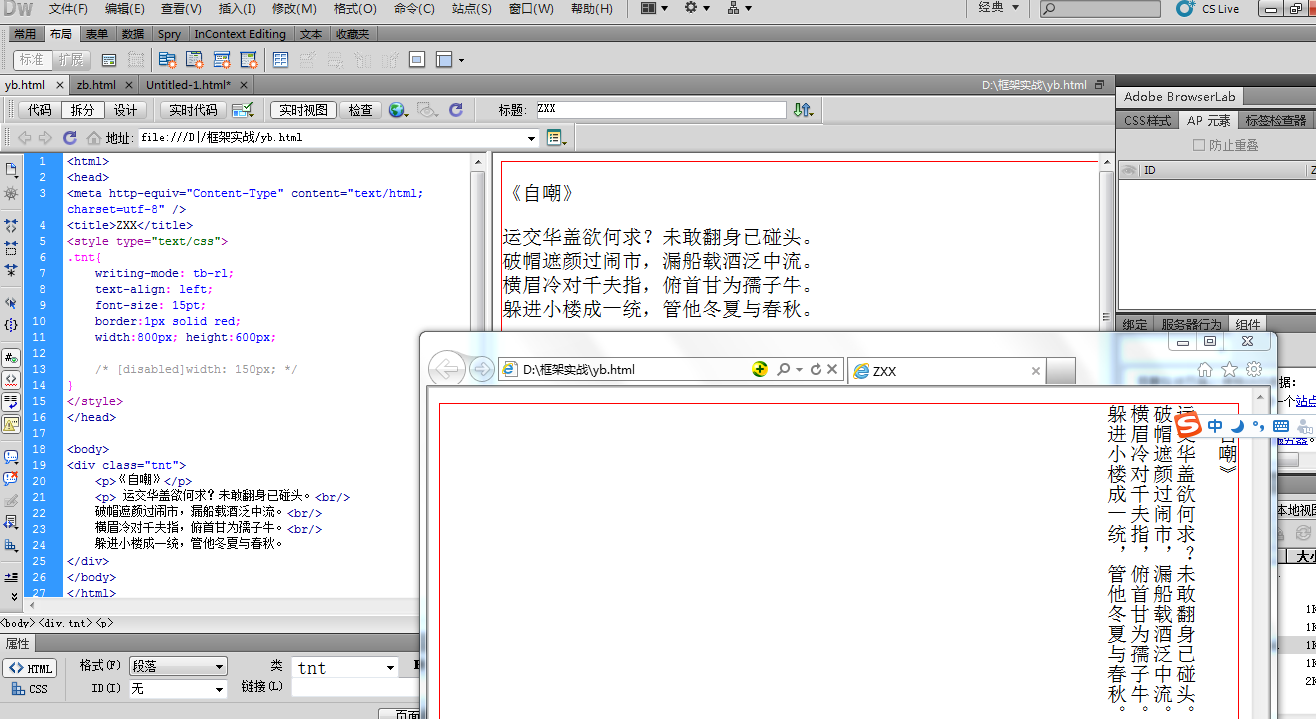Click the HTML button in Properties panel

point(30,668)
